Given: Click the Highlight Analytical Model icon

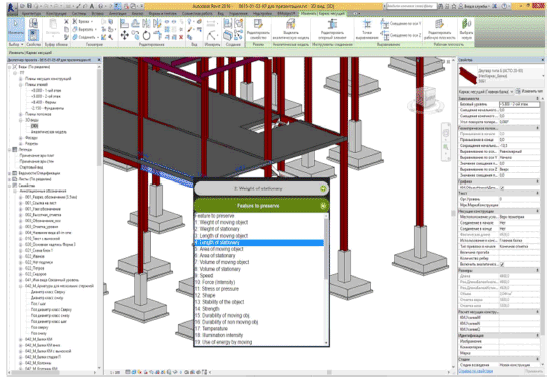Looking at the screenshot, I should click(x=291, y=24).
